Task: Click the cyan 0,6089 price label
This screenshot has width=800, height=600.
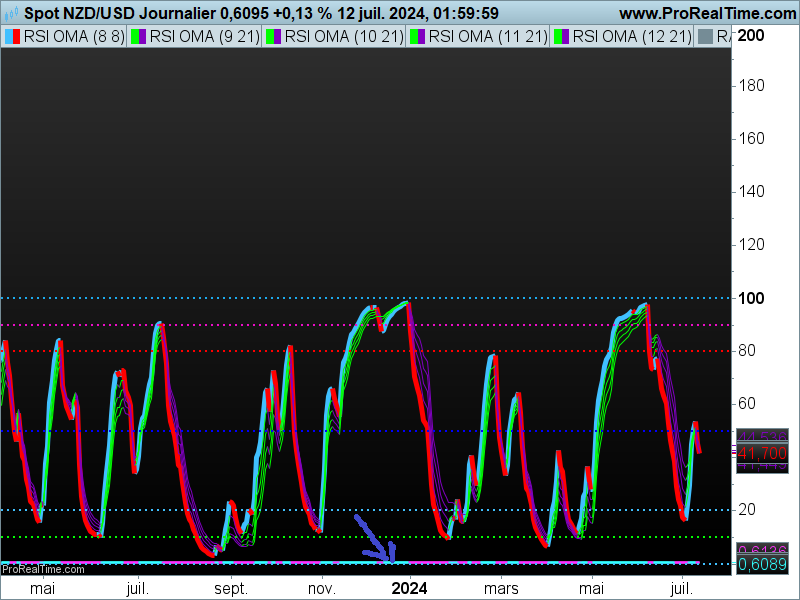Action: point(762,564)
